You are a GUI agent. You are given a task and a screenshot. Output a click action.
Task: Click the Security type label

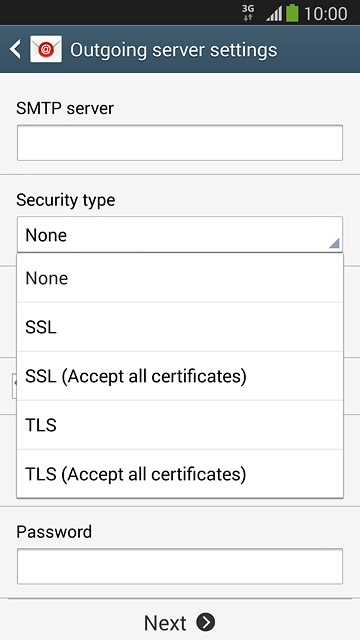coord(66,200)
